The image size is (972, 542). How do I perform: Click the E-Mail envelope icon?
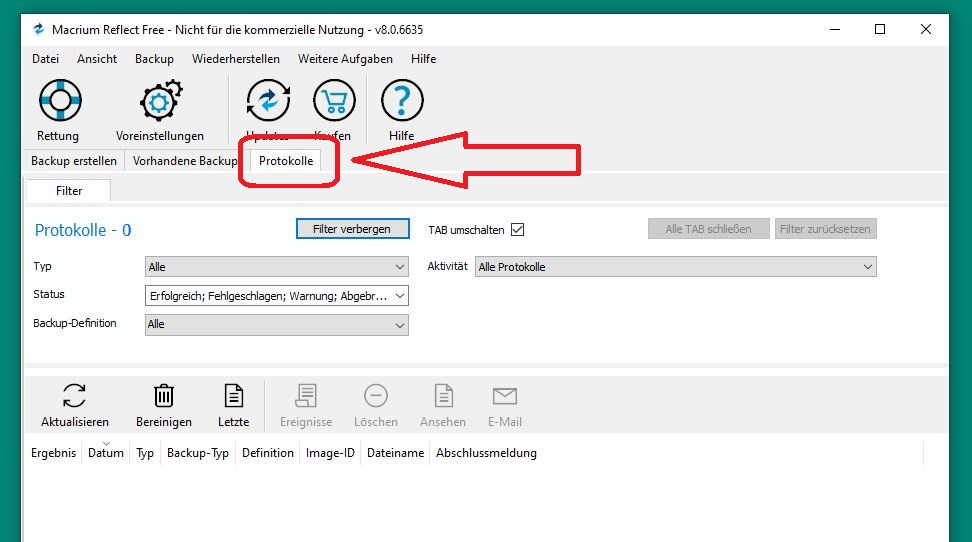[505, 396]
